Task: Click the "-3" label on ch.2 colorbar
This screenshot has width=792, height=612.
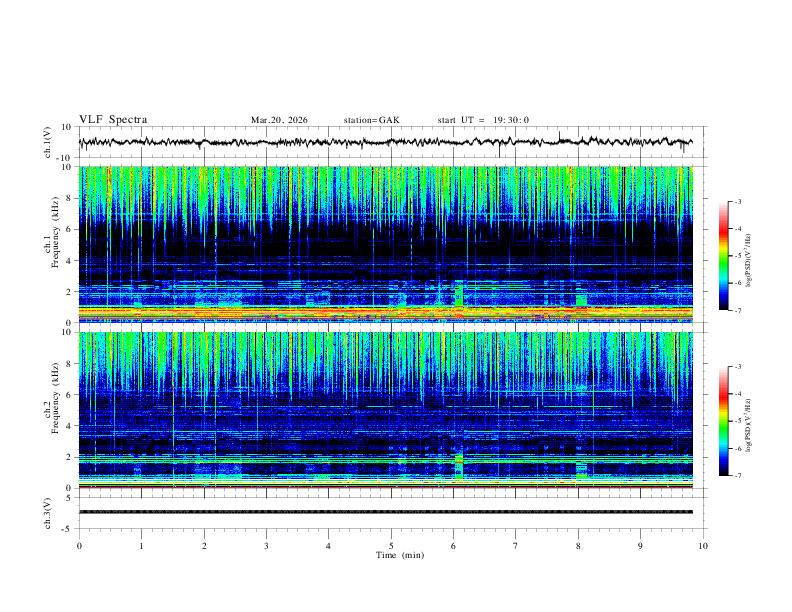Action: pyautogui.click(x=738, y=367)
